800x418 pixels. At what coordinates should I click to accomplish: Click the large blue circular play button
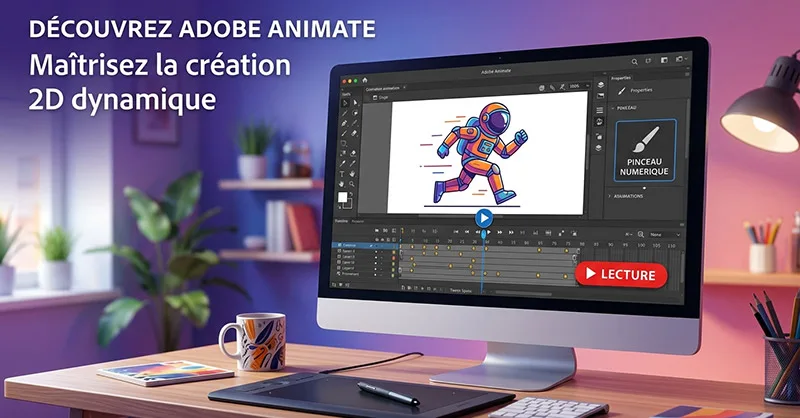[x=484, y=218]
